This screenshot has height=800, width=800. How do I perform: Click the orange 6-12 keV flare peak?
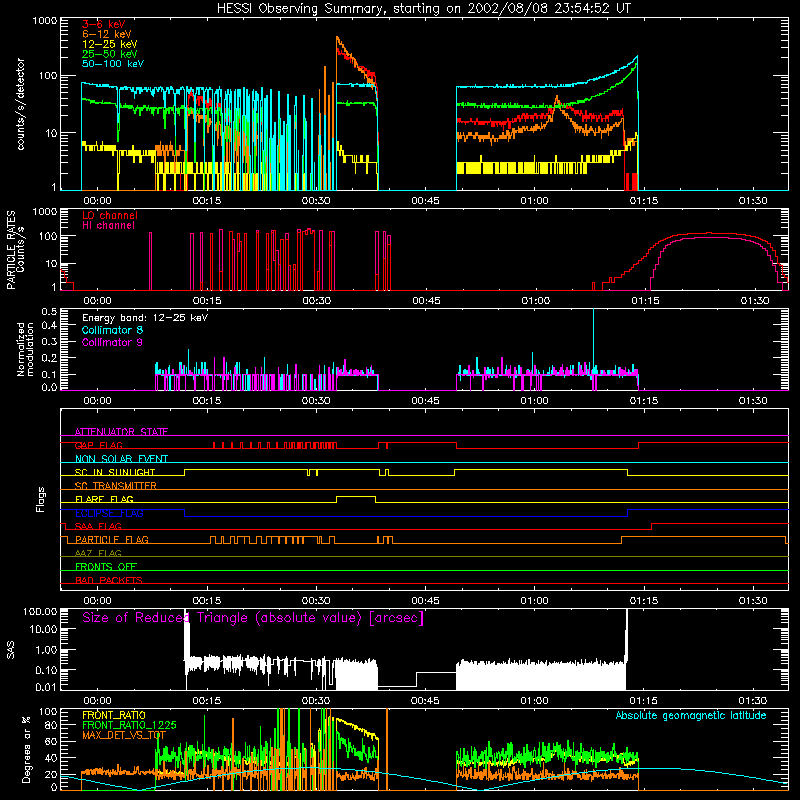(337, 39)
